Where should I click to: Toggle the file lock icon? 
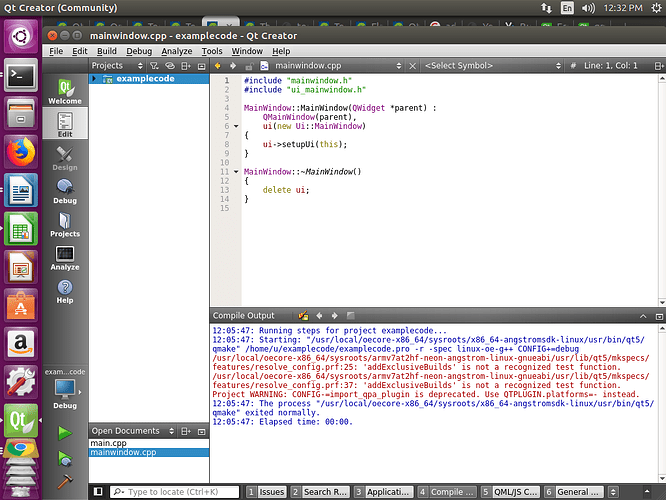249,66
